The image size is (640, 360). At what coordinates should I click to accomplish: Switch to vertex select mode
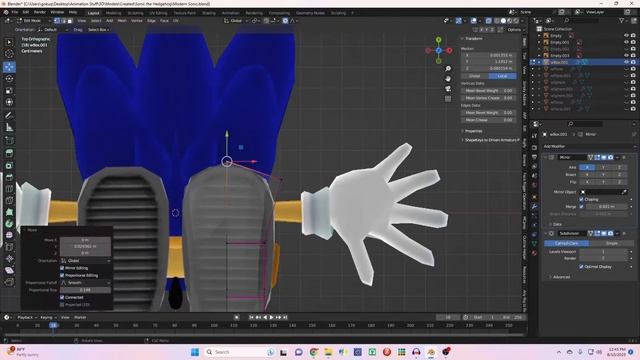point(57,20)
